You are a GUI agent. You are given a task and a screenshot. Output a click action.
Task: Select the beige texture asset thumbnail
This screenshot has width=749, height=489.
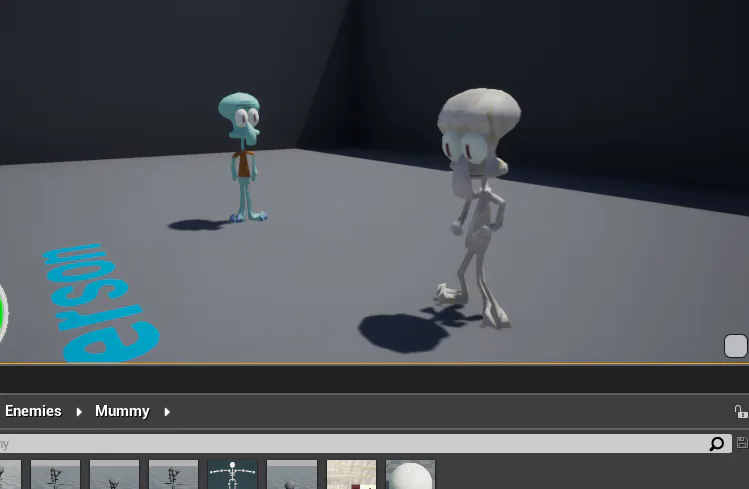pyautogui.click(x=351, y=474)
